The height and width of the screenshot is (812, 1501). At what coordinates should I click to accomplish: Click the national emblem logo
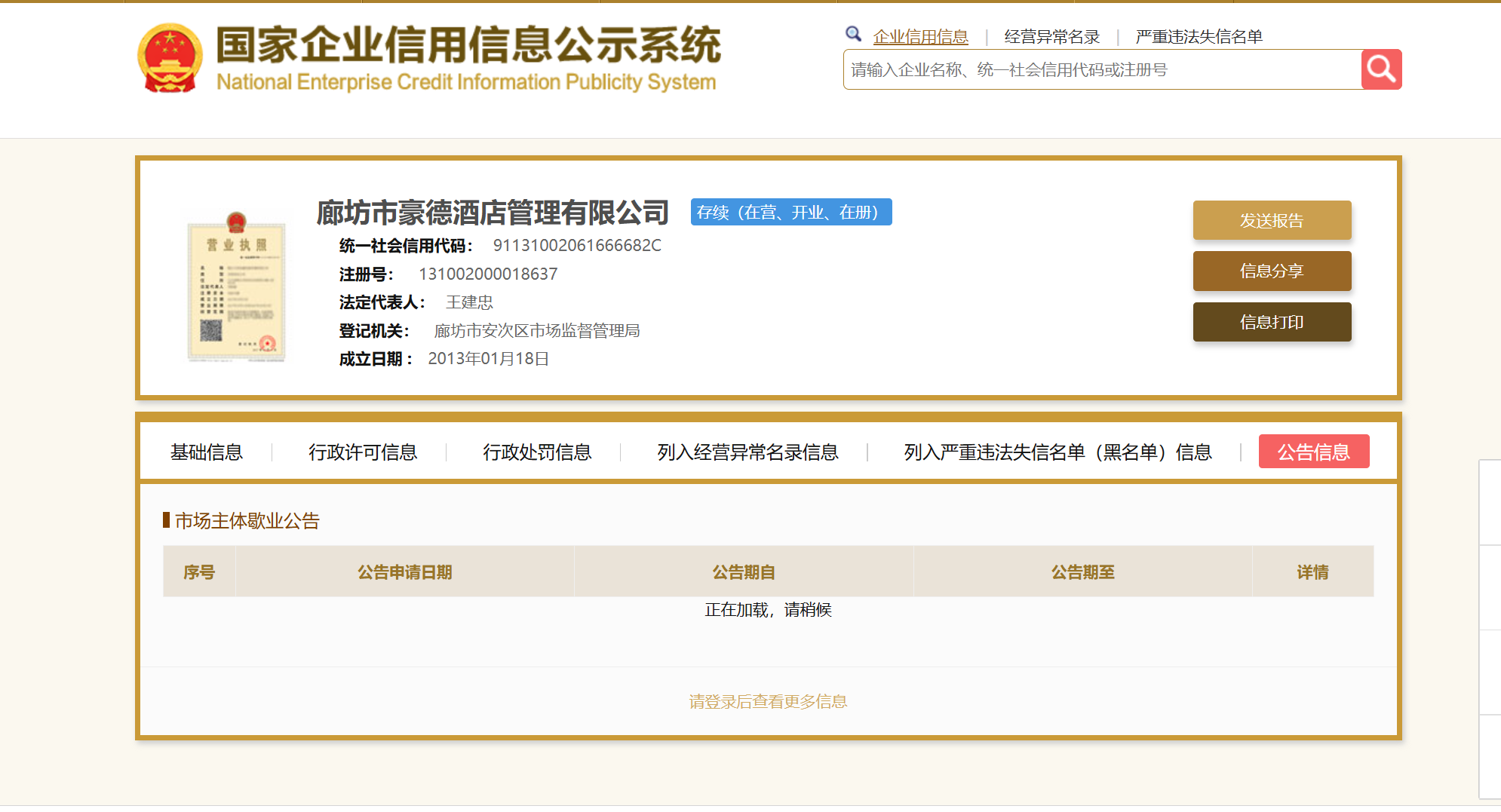(x=170, y=58)
